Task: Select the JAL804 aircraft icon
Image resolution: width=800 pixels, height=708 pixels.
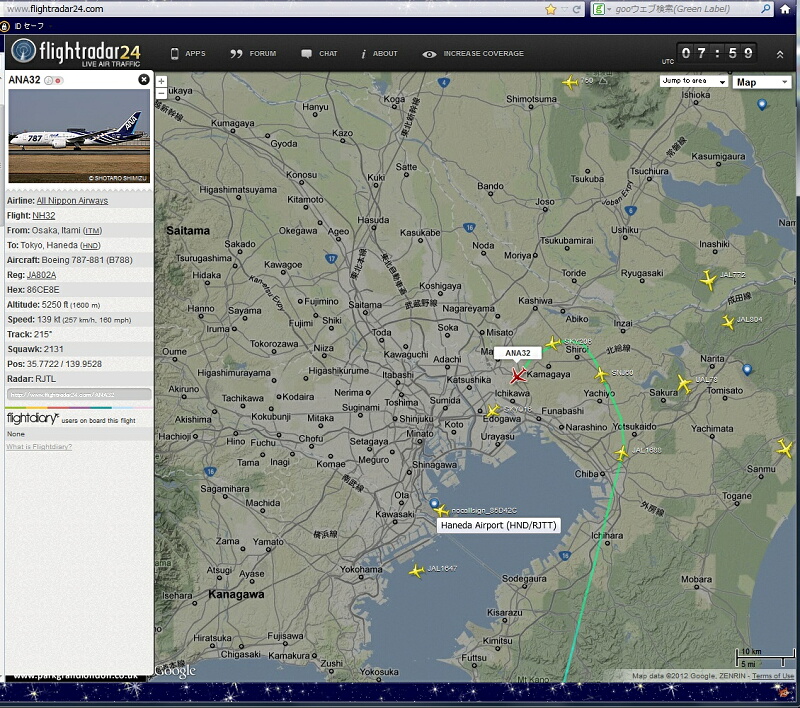Action: [728, 322]
